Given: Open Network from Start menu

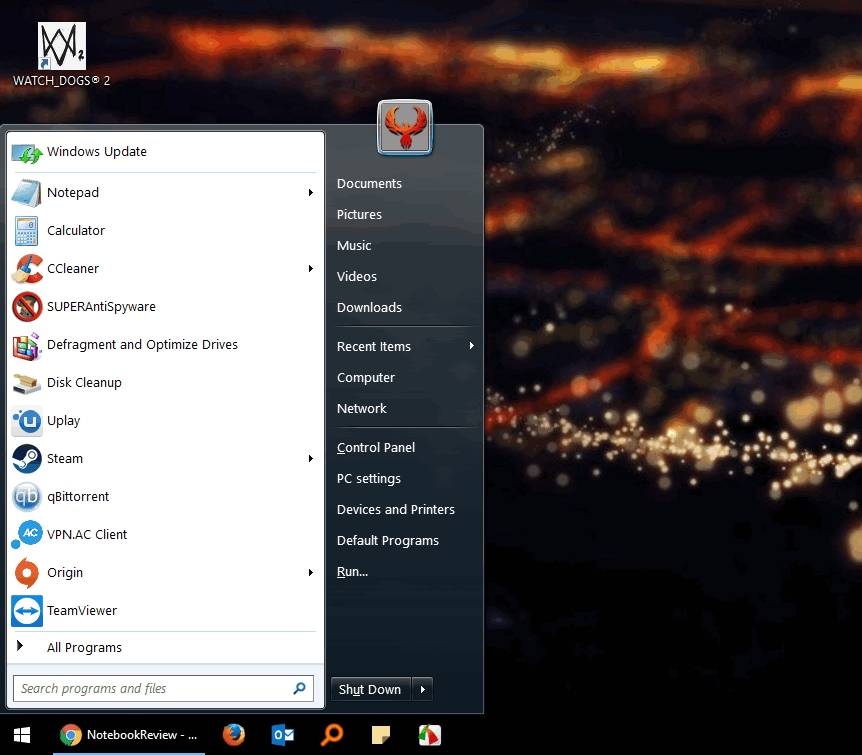Looking at the screenshot, I should [362, 409].
